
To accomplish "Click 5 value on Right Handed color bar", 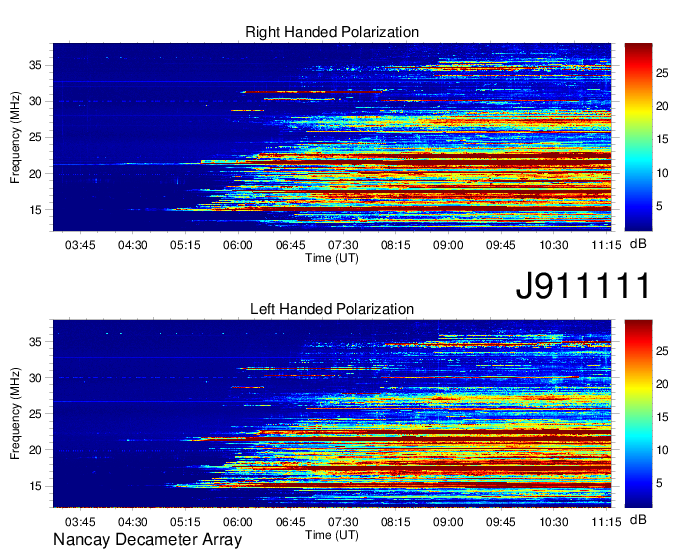I will pyautogui.click(x=659, y=206).
